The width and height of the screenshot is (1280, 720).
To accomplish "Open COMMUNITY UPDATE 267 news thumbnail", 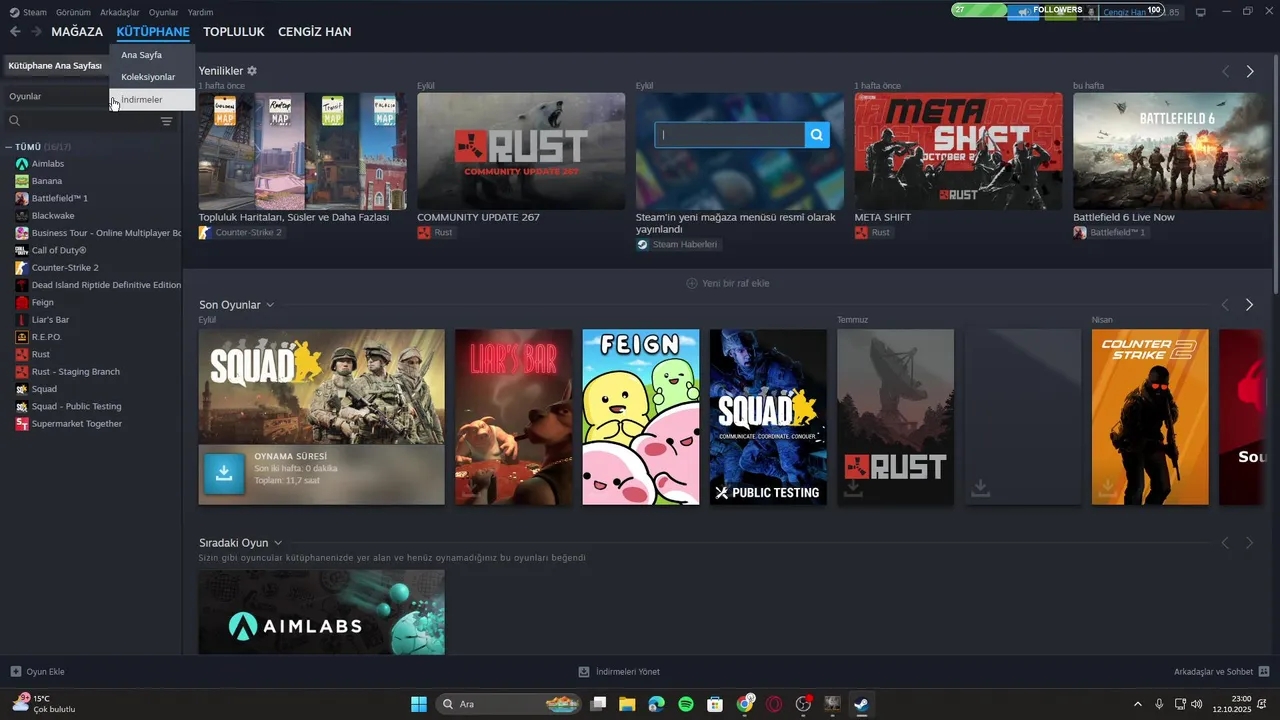I will (521, 151).
